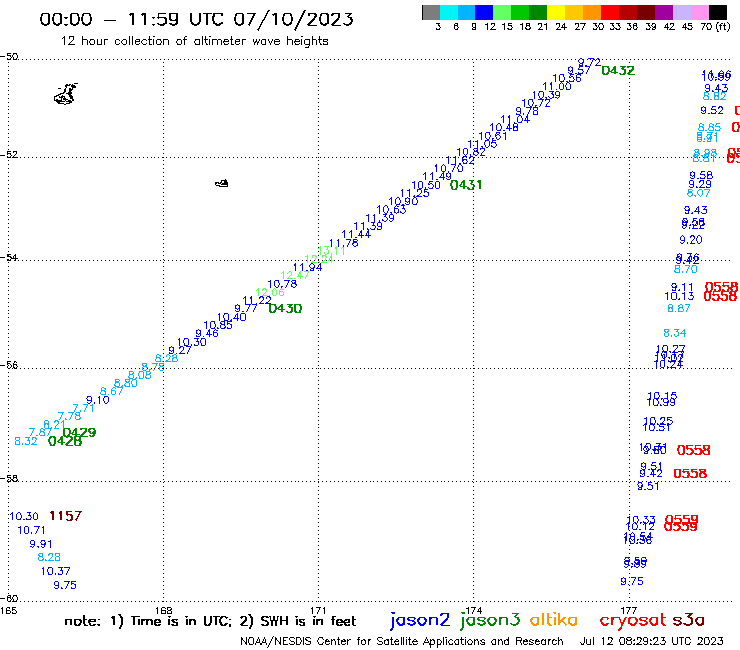Click wave height value '7.87'
The width and height of the screenshot is (740, 650).
tap(40, 432)
